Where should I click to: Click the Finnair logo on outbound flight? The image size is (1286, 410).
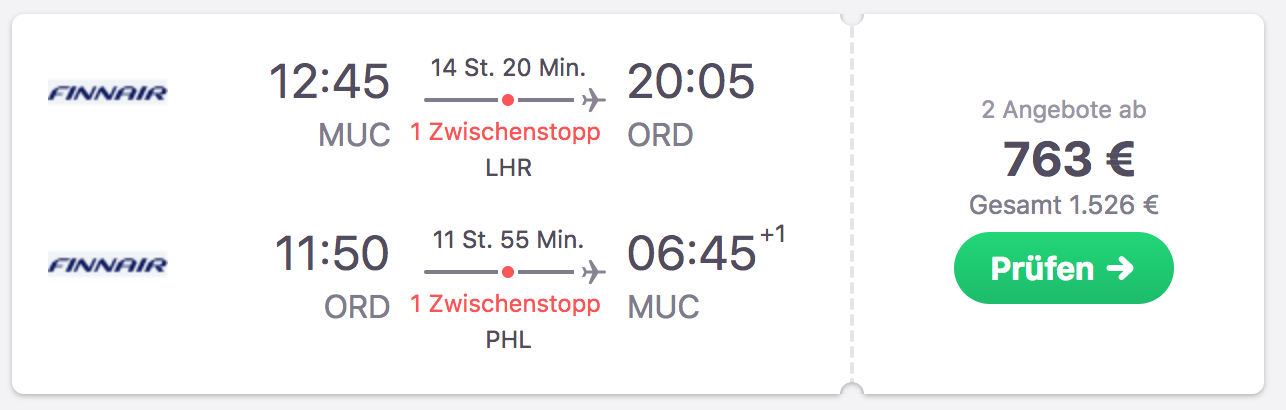[x=108, y=94]
